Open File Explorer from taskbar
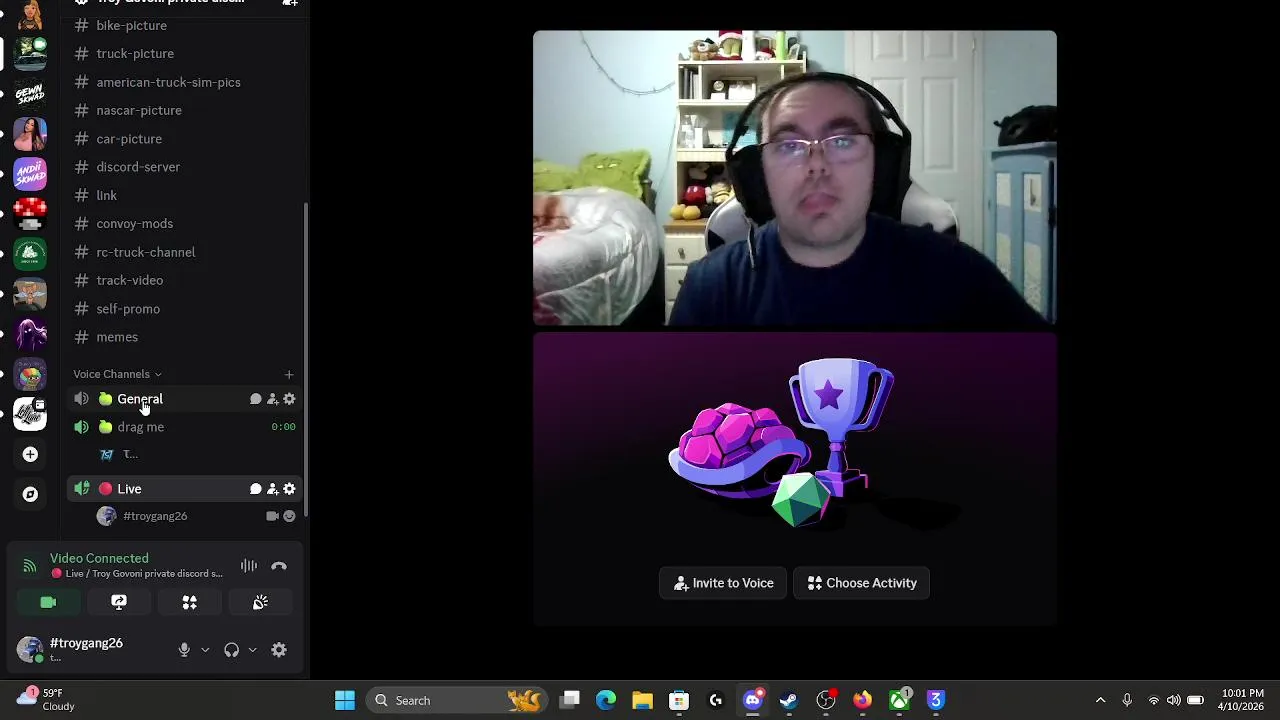1280x720 pixels. [642, 700]
